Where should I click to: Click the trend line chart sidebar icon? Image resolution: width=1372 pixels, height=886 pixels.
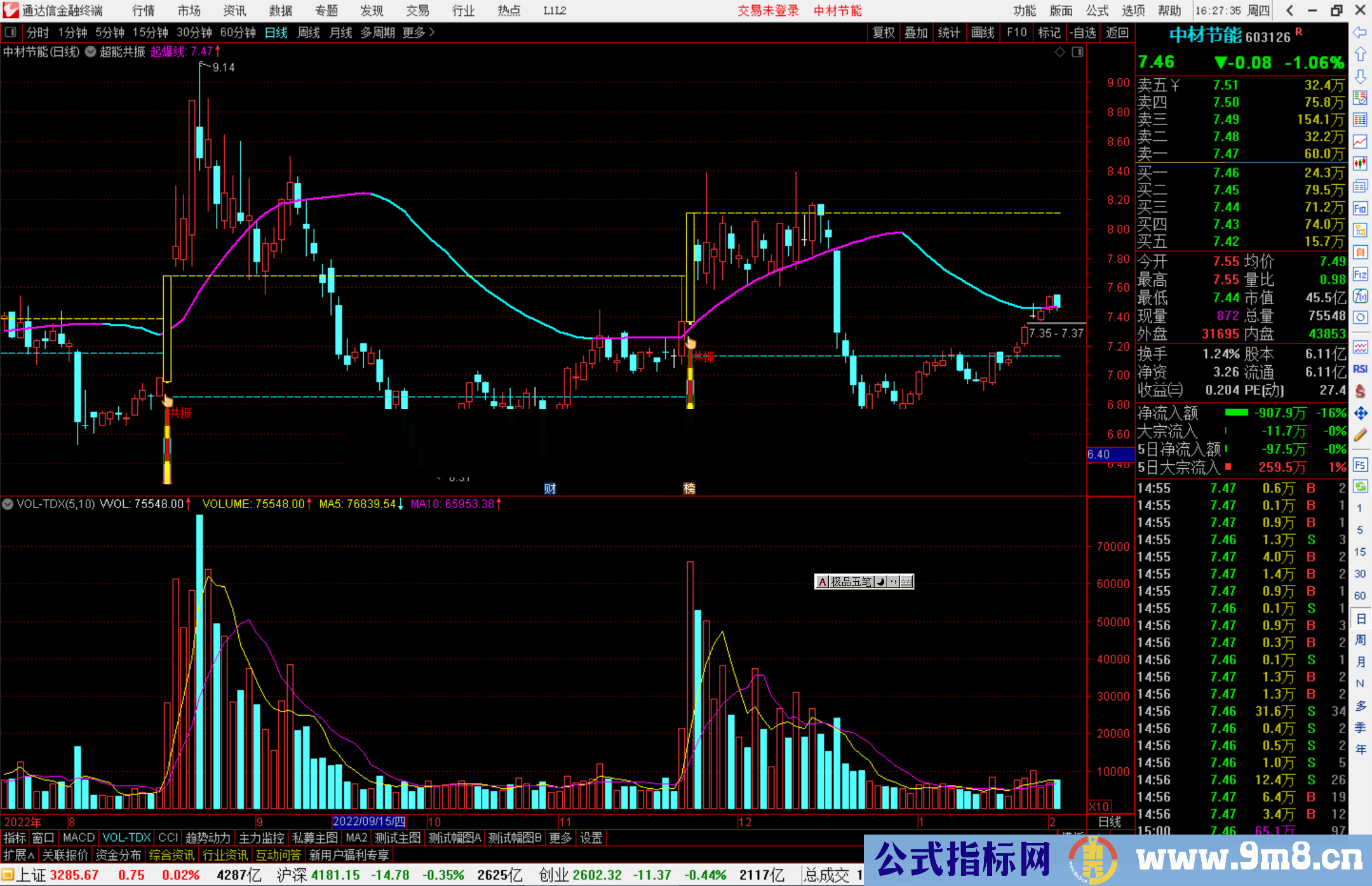pos(1360,142)
